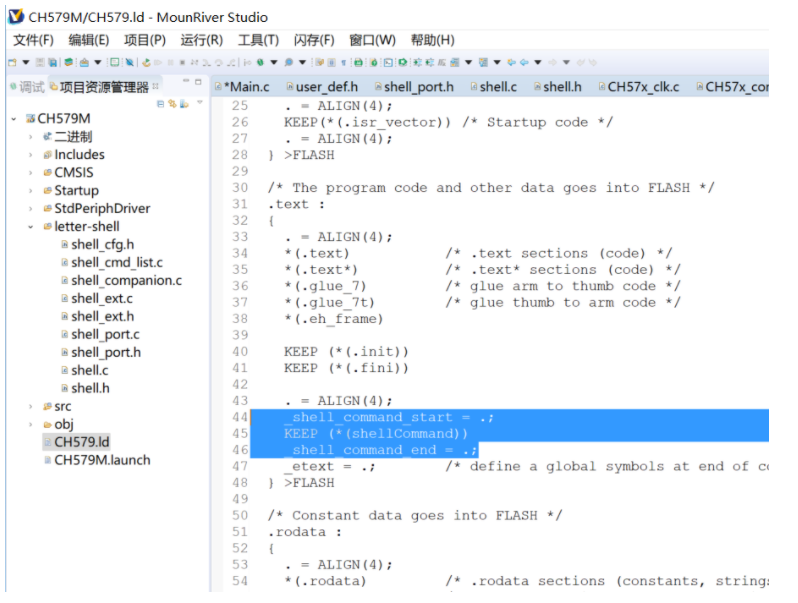Viewport: 798px width, 603px height.
Task: Select CH579M.launch file in tree
Action: [x=102, y=460]
